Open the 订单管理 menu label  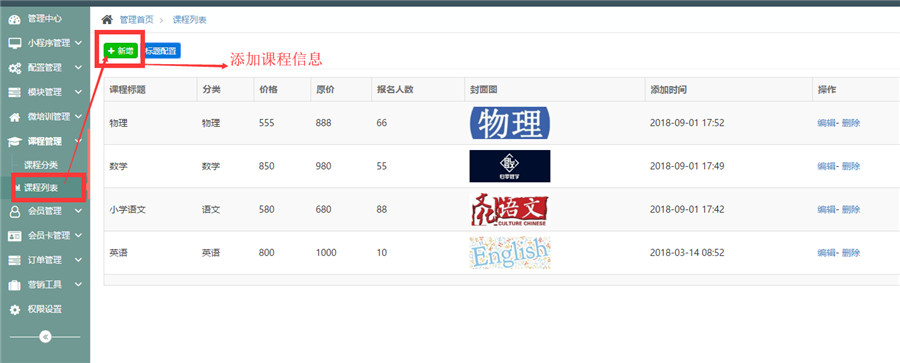pyautogui.click(x=45, y=260)
